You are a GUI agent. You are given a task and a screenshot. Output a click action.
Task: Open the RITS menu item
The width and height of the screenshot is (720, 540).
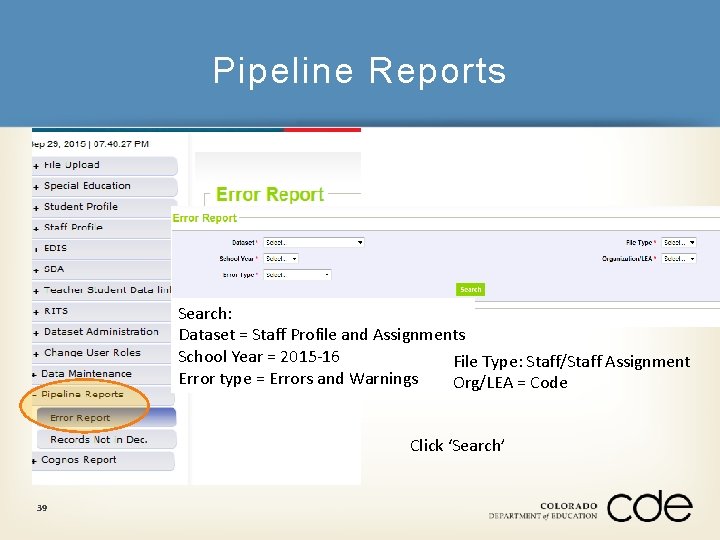tap(102, 311)
